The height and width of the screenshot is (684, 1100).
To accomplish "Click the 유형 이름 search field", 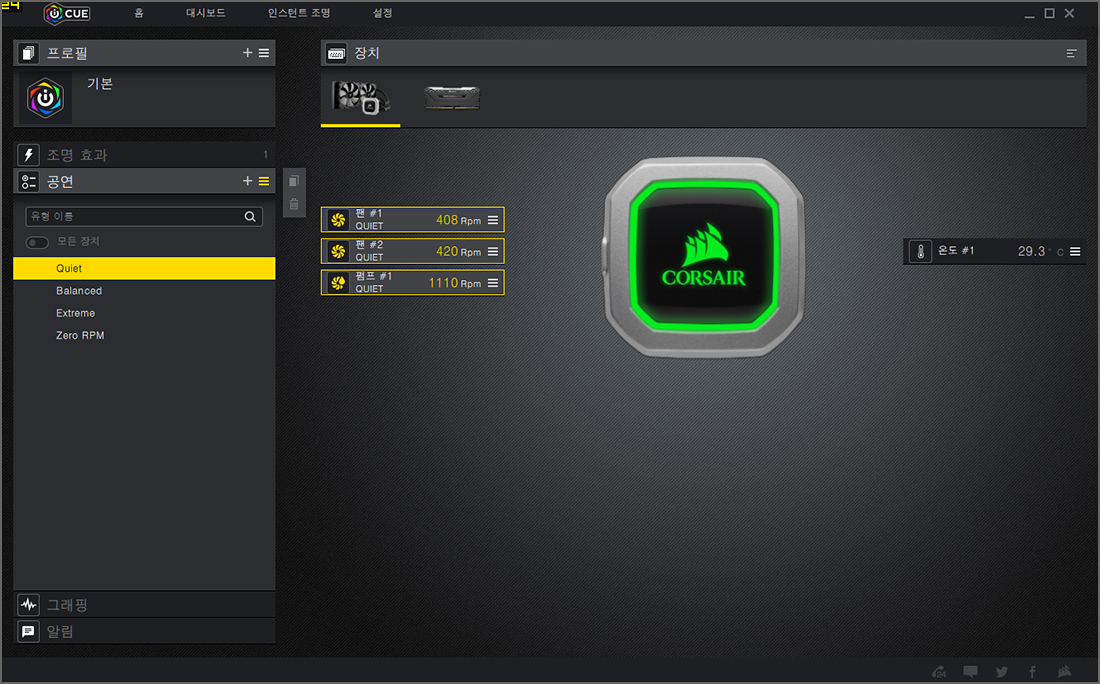I will coord(144,216).
